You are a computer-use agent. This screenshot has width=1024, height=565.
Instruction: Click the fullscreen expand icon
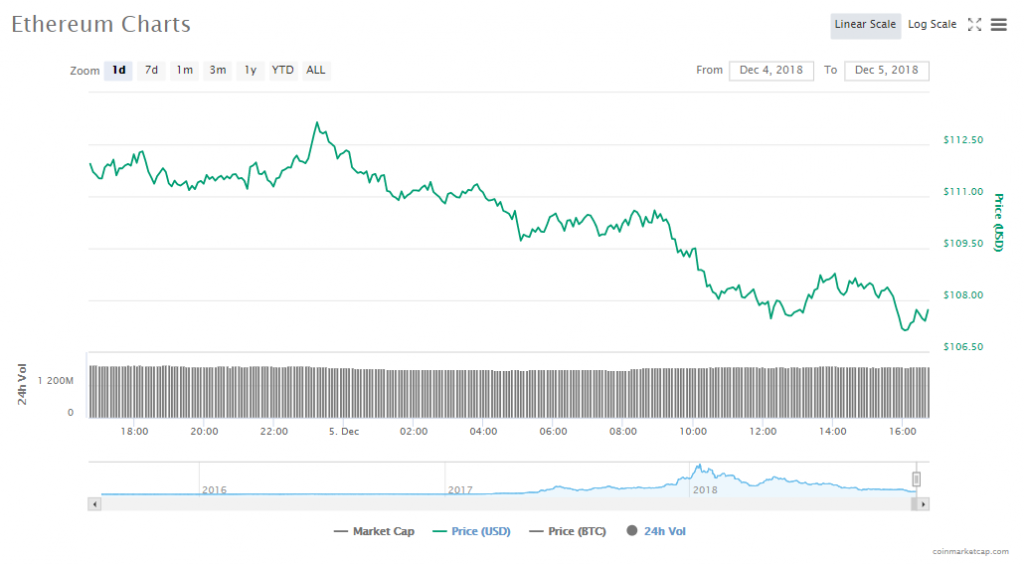coord(974,25)
